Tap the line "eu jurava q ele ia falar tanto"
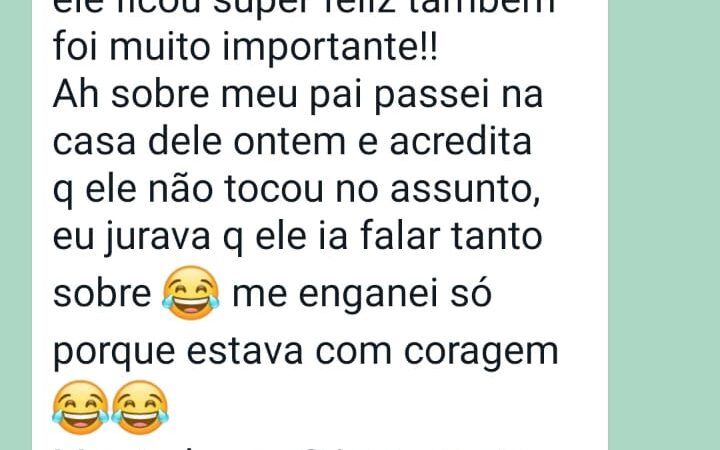The height and width of the screenshot is (450, 720). (x=298, y=237)
